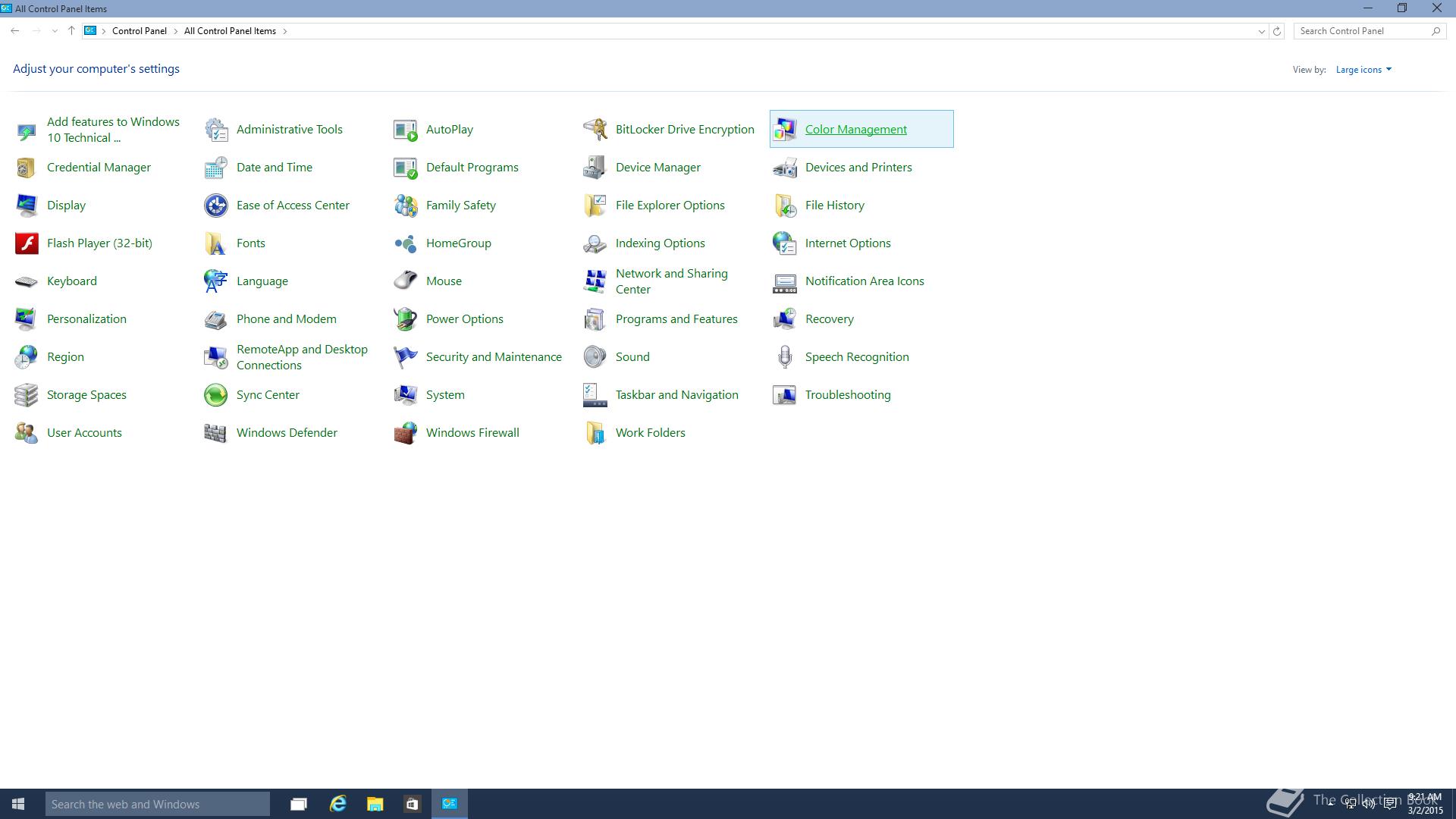1456x819 pixels.
Task: Click the Keyboard icon
Action: click(x=27, y=281)
